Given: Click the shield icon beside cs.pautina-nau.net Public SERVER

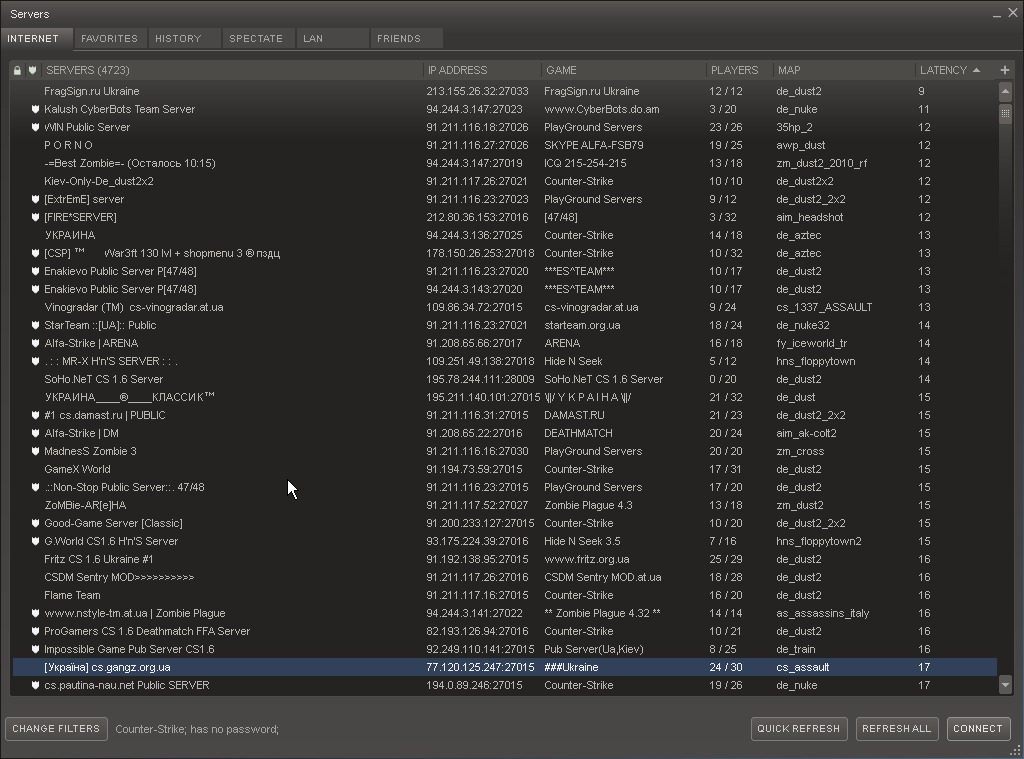Looking at the screenshot, I should pyautogui.click(x=35, y=685).
